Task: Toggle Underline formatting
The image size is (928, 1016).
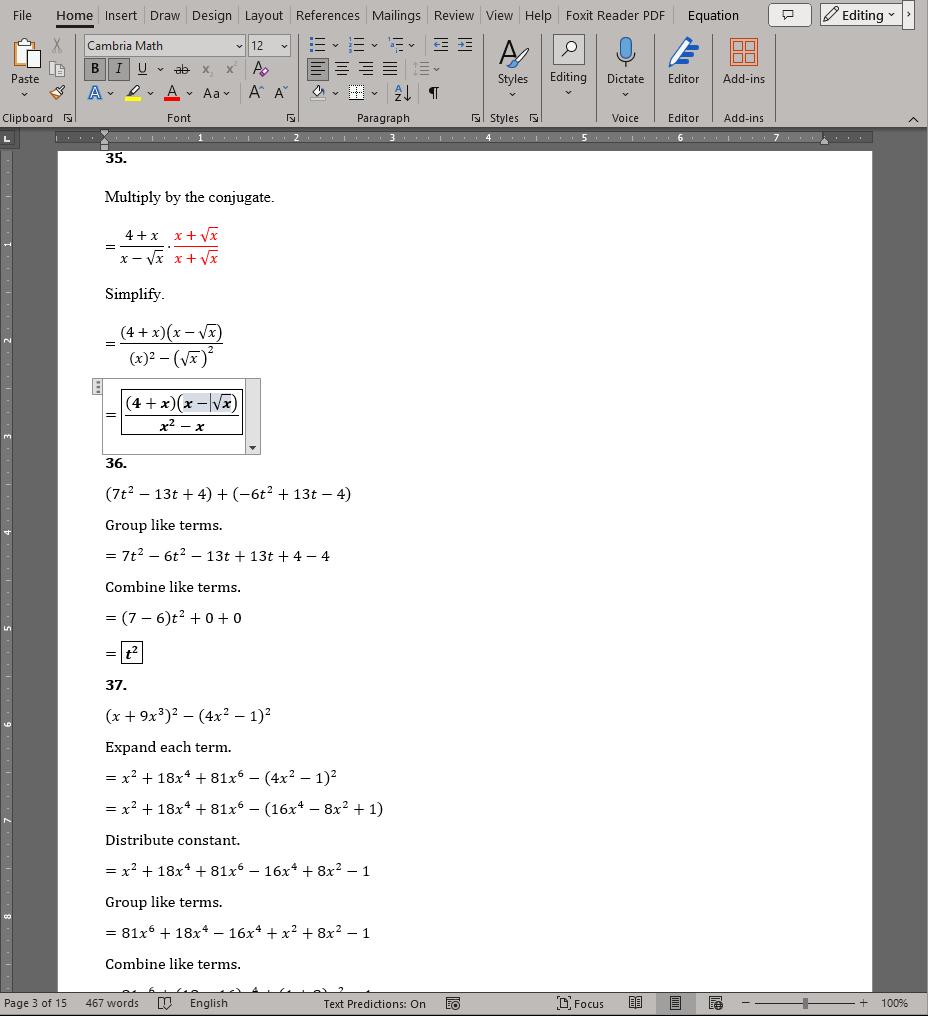Action: (x=142, y=69)
